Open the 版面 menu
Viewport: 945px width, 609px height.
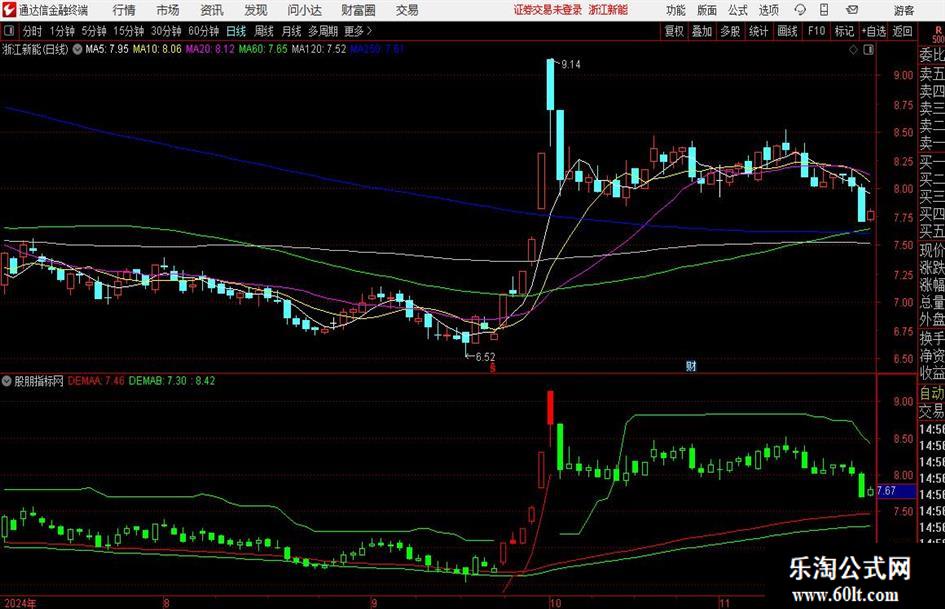click(706, 10)
